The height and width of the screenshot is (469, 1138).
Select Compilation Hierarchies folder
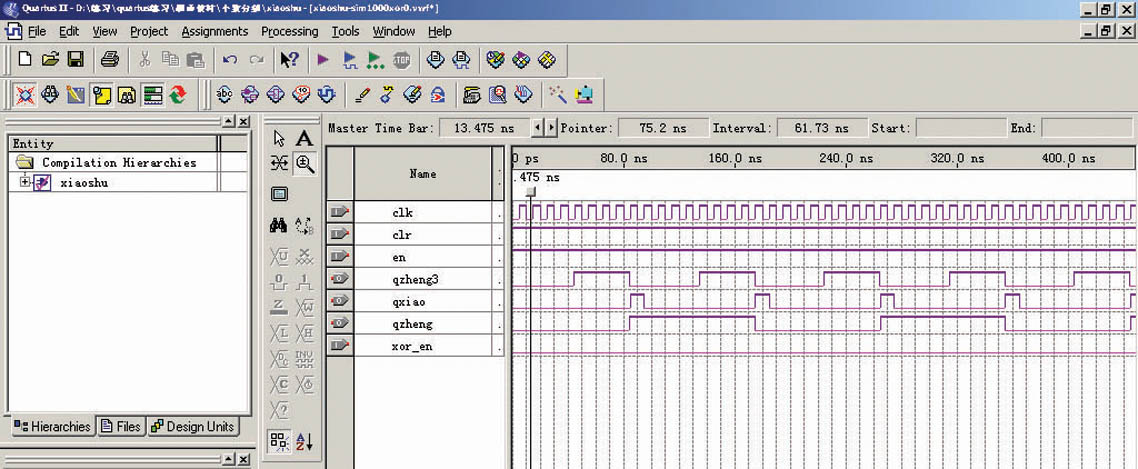point(119,163)
